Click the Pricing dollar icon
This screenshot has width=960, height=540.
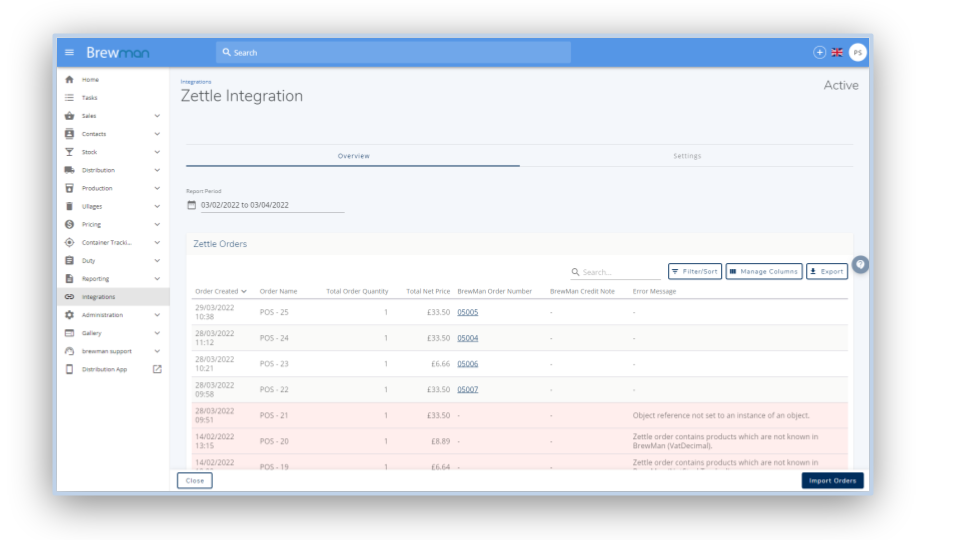point(69,224)
